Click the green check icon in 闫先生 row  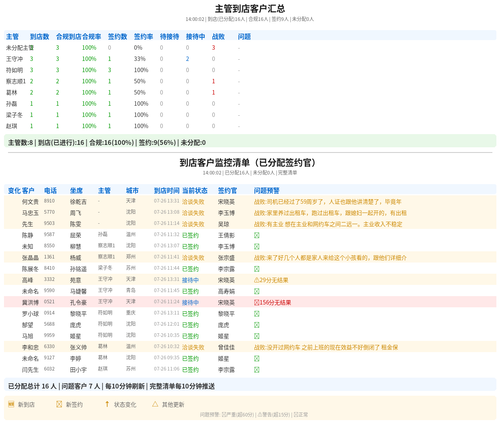[256, 370]
